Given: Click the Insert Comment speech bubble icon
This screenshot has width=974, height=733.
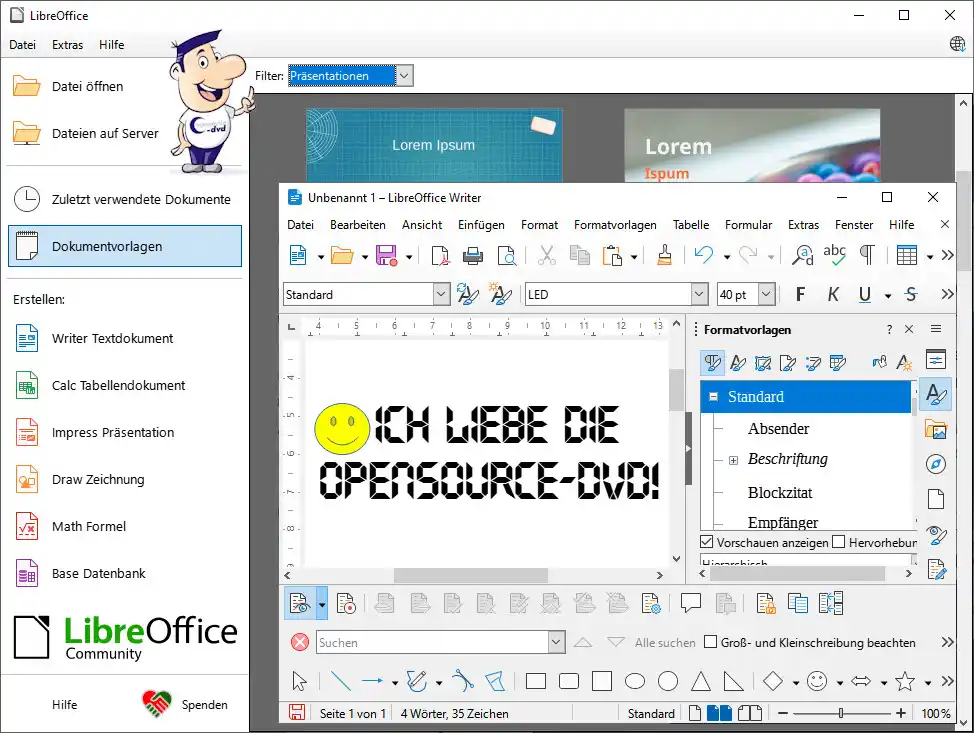Looking at the screenshot, I should coord(691,603).
